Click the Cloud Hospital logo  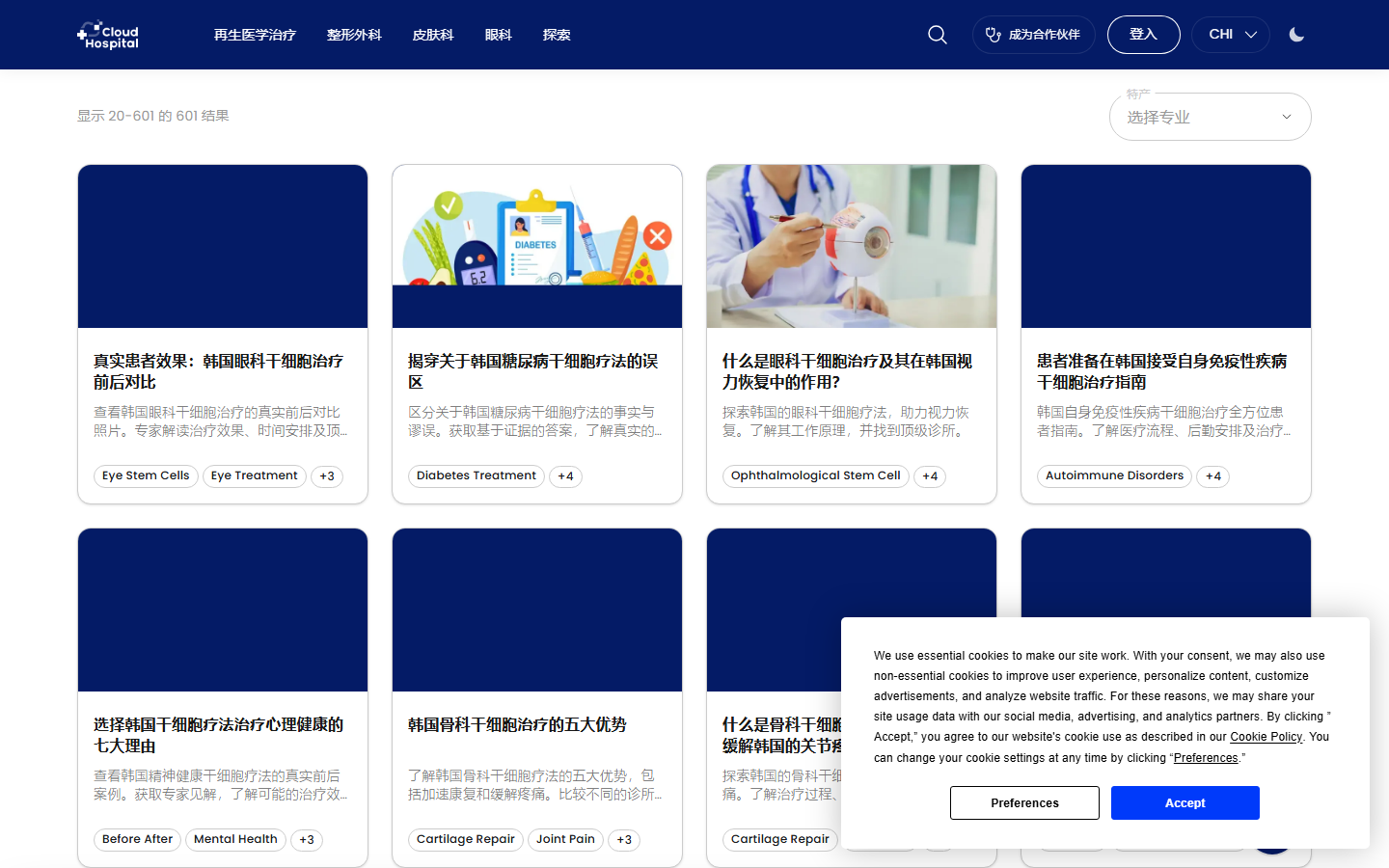(108, 35)
